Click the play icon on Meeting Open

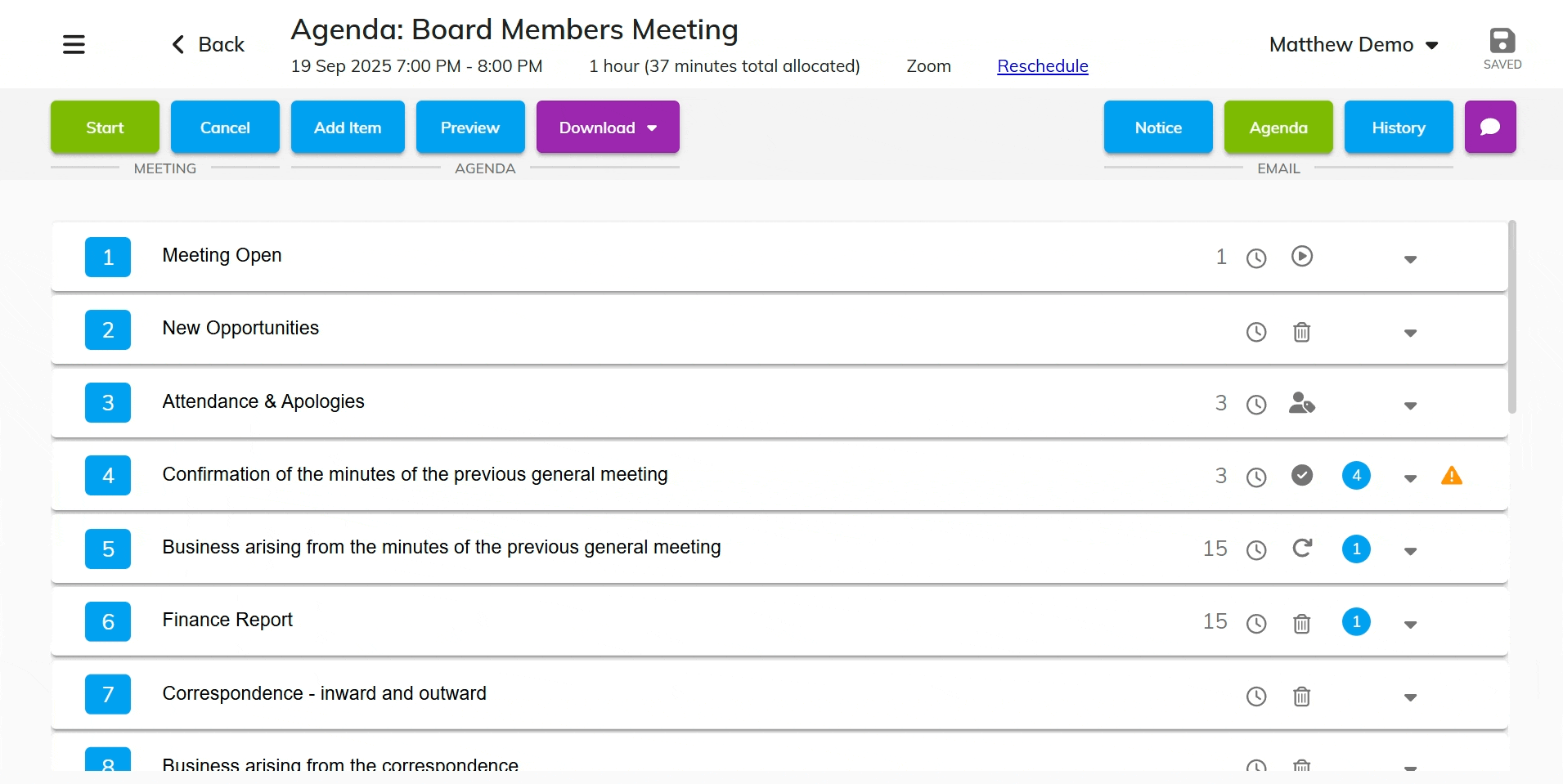1301,257
